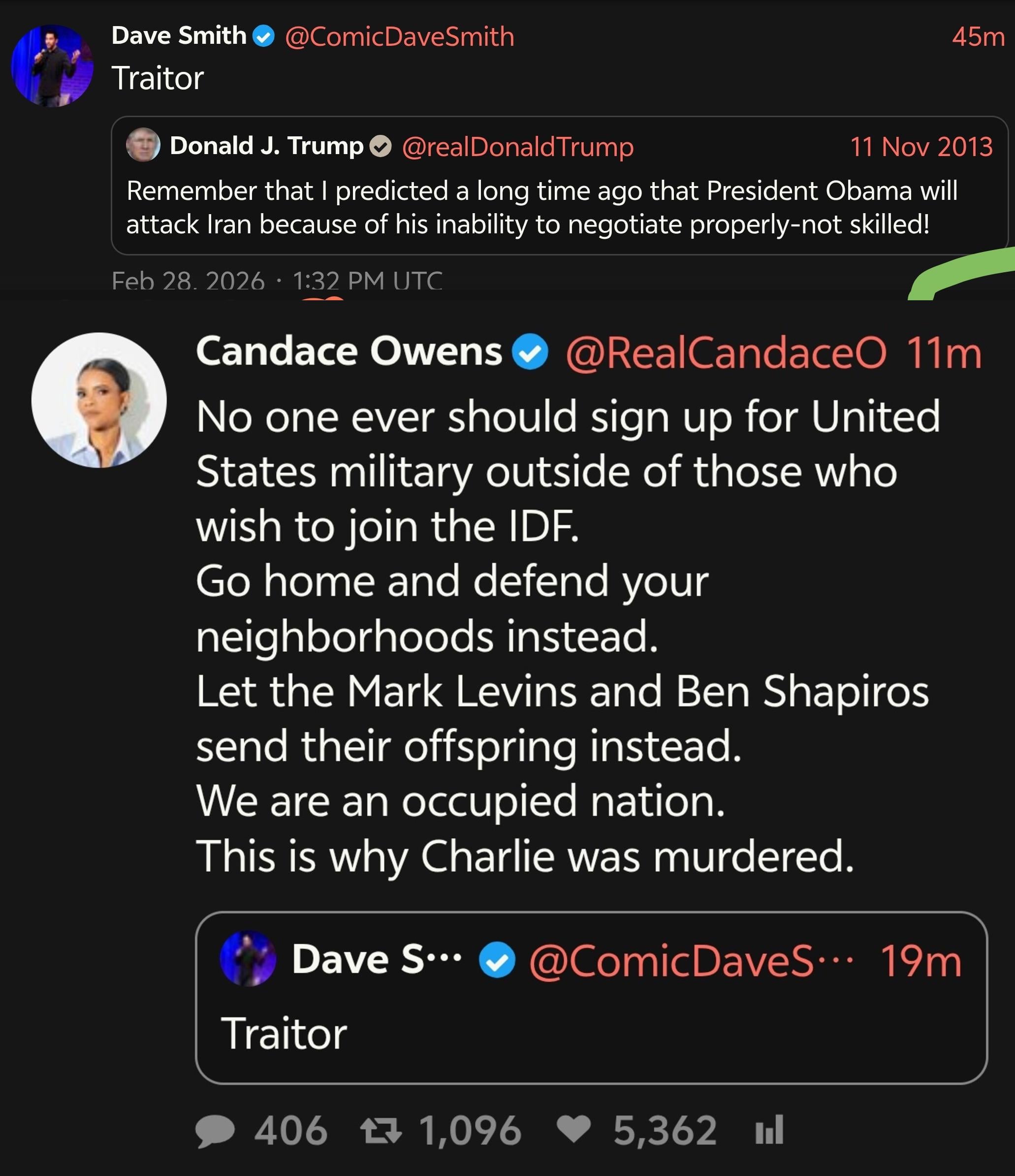Click Donald J. Trump's gray verified badge
Screen dimensions: 1015x1176
click(381, 147)
